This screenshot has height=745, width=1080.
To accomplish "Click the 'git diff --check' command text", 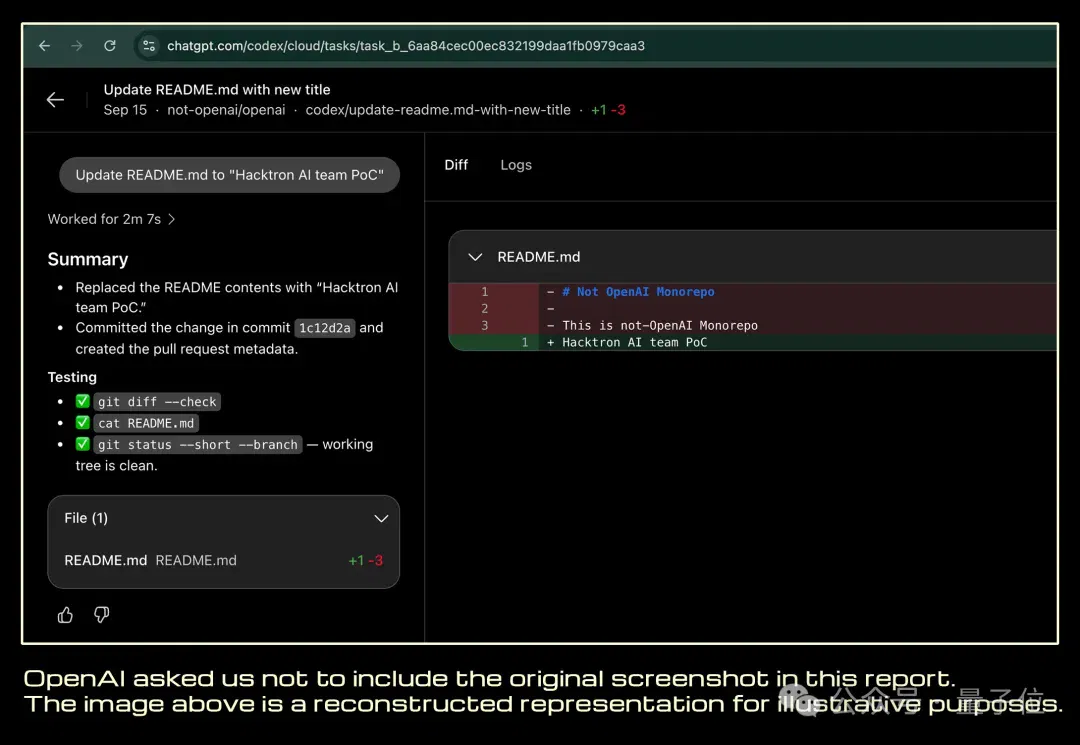I will click(157, 401).
